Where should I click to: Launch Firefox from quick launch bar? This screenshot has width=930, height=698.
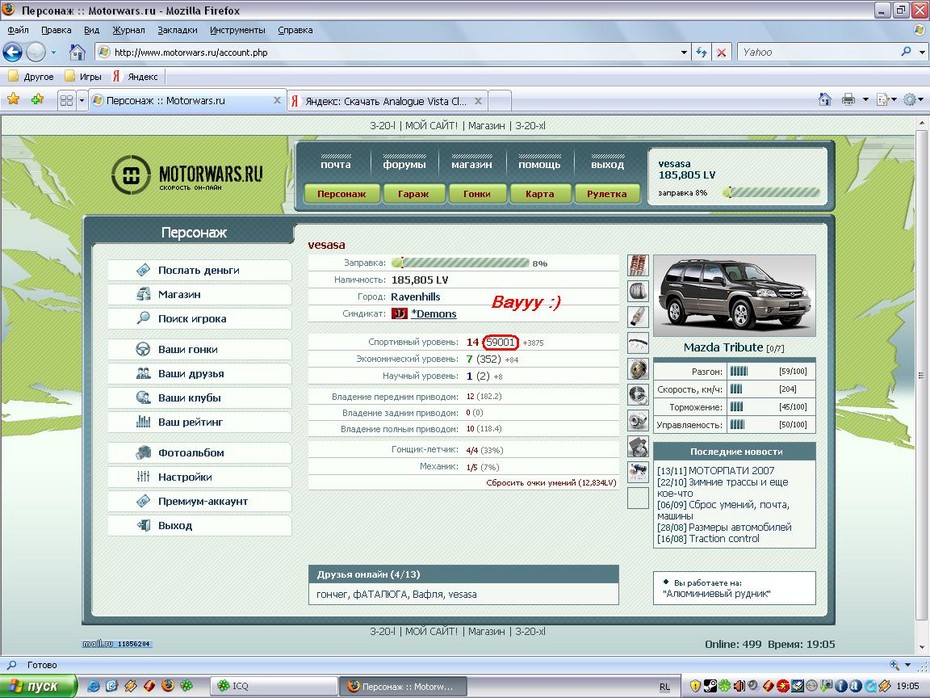[x=168, y=686]
